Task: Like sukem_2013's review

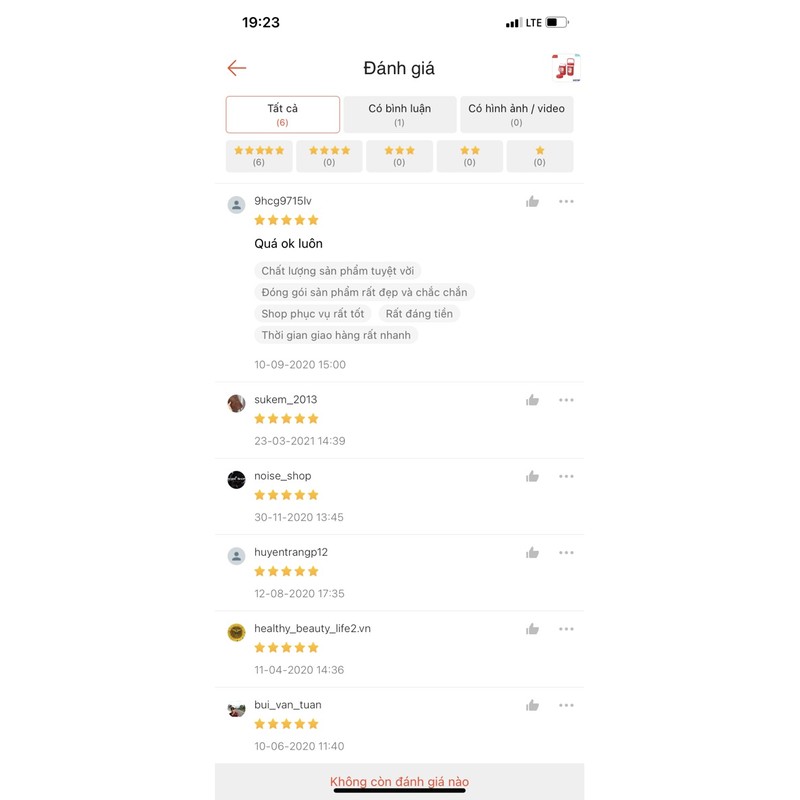Action: point(532,400)
